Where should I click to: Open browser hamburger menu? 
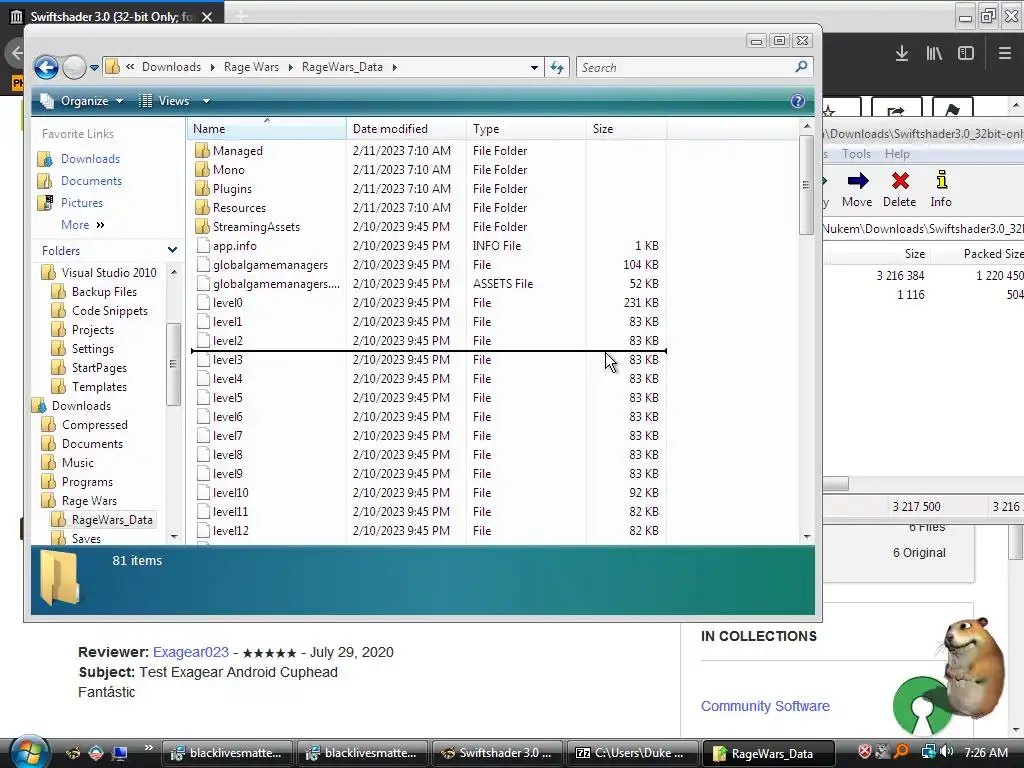1004,53
